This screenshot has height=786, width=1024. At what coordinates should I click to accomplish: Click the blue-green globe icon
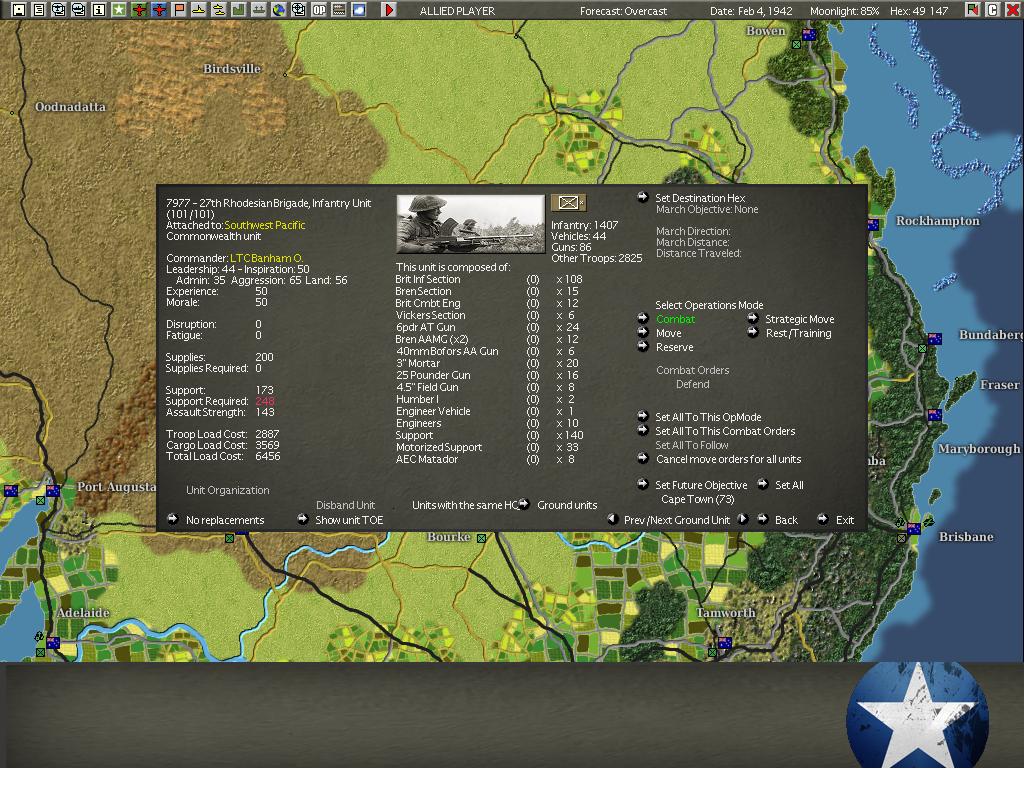pyautogui.click(x=279, y=10)
